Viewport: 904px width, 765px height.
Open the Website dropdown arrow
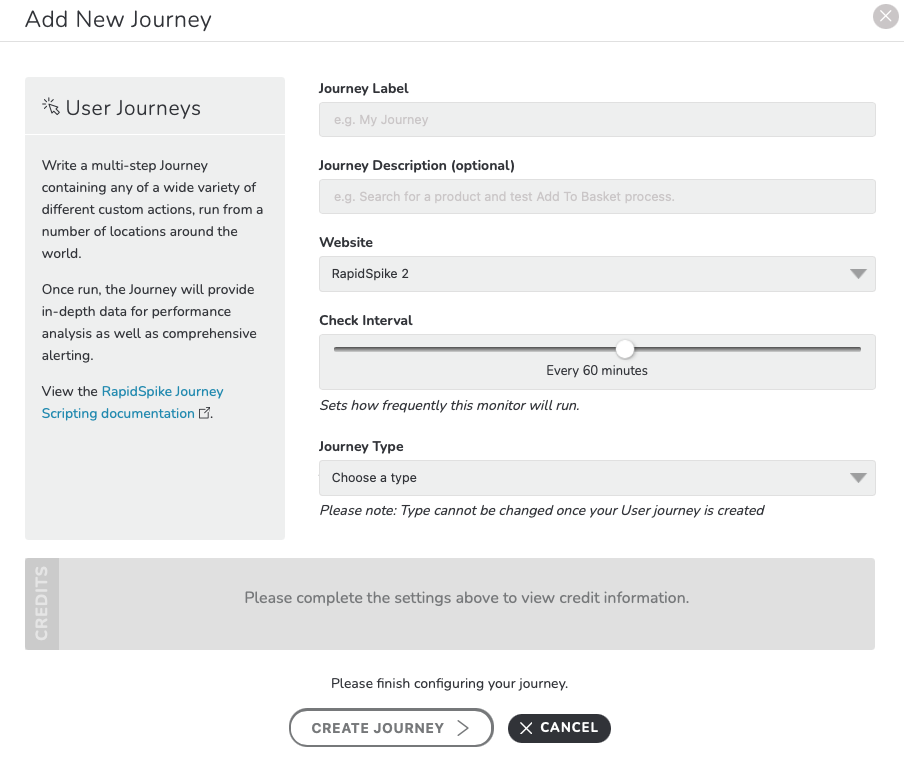tap(858, 274)
